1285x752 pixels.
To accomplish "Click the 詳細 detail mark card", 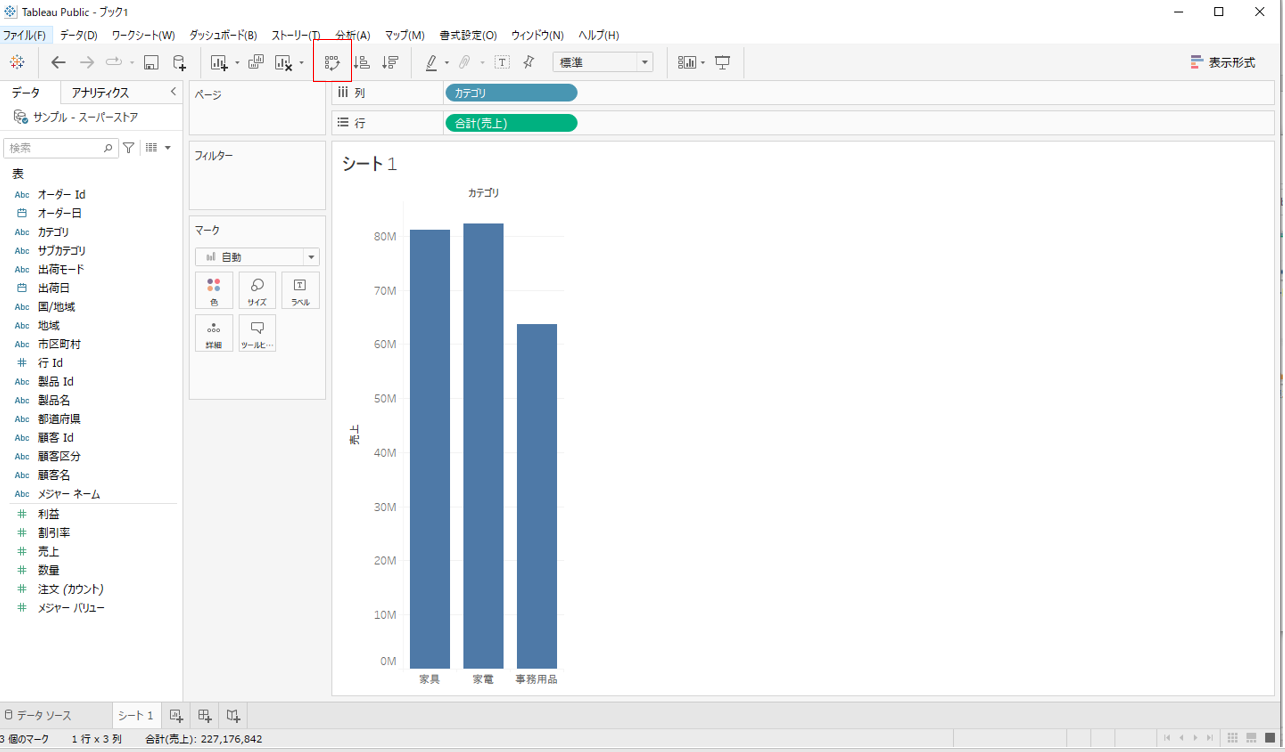I will 214,333.
